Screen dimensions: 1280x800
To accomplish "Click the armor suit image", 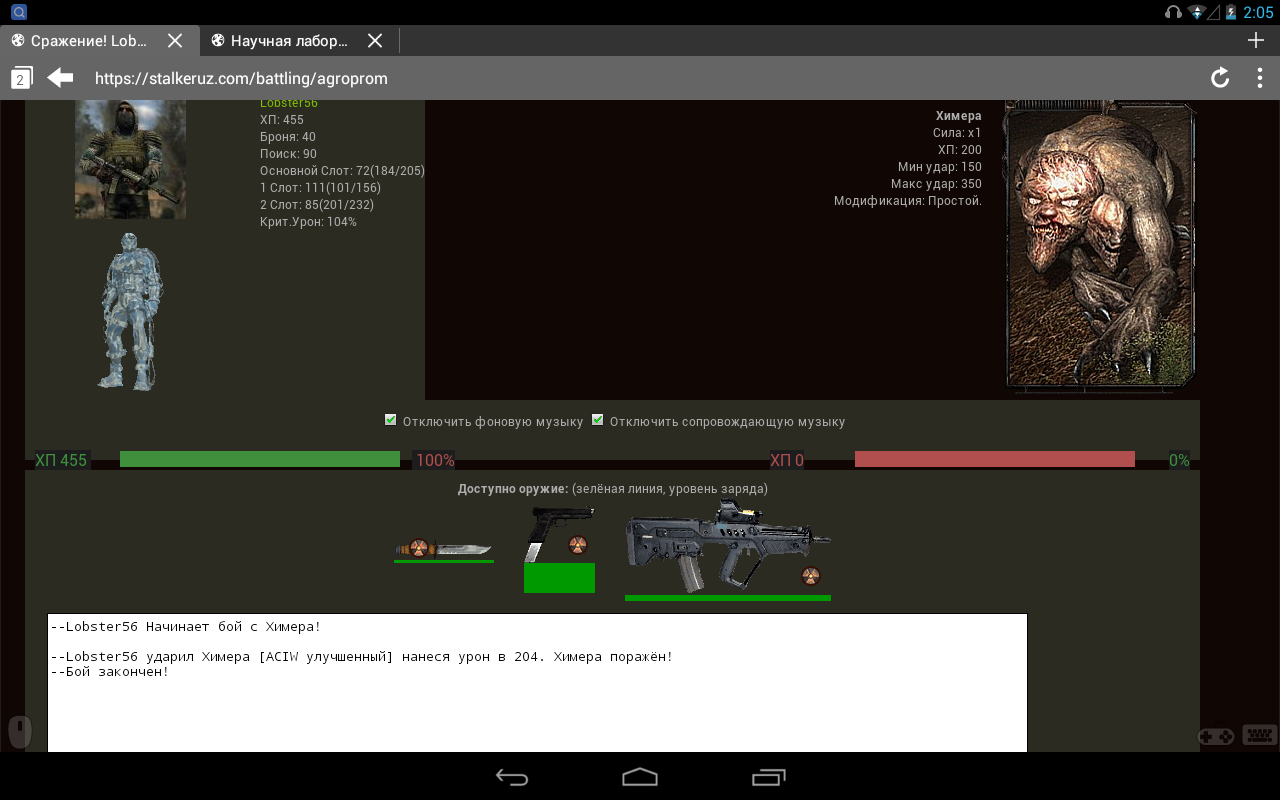I will [131, 312].
